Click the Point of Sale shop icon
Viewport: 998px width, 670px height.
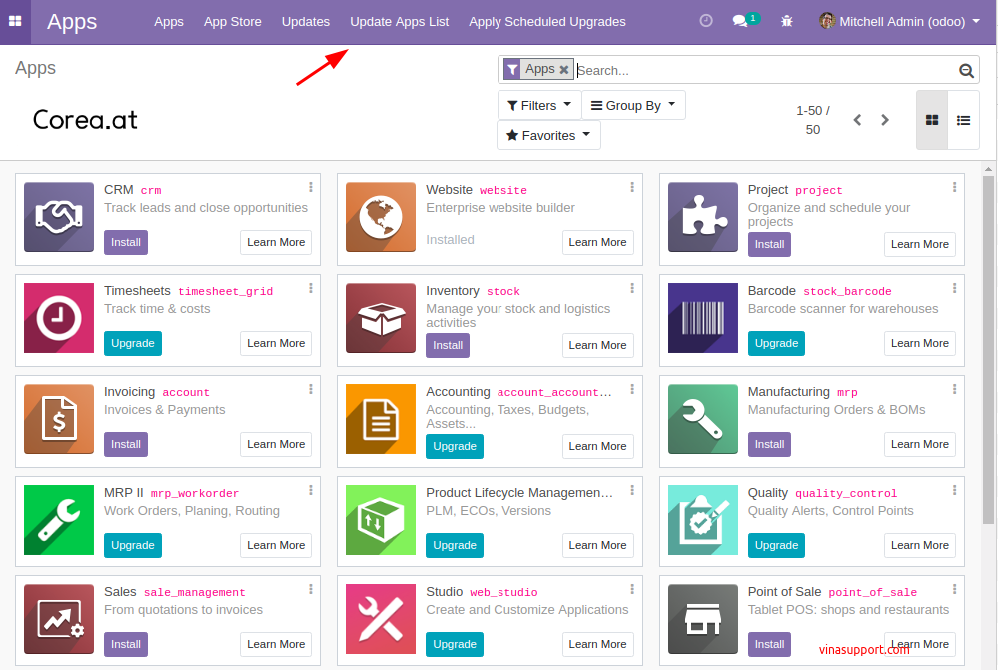coord(703,619)
